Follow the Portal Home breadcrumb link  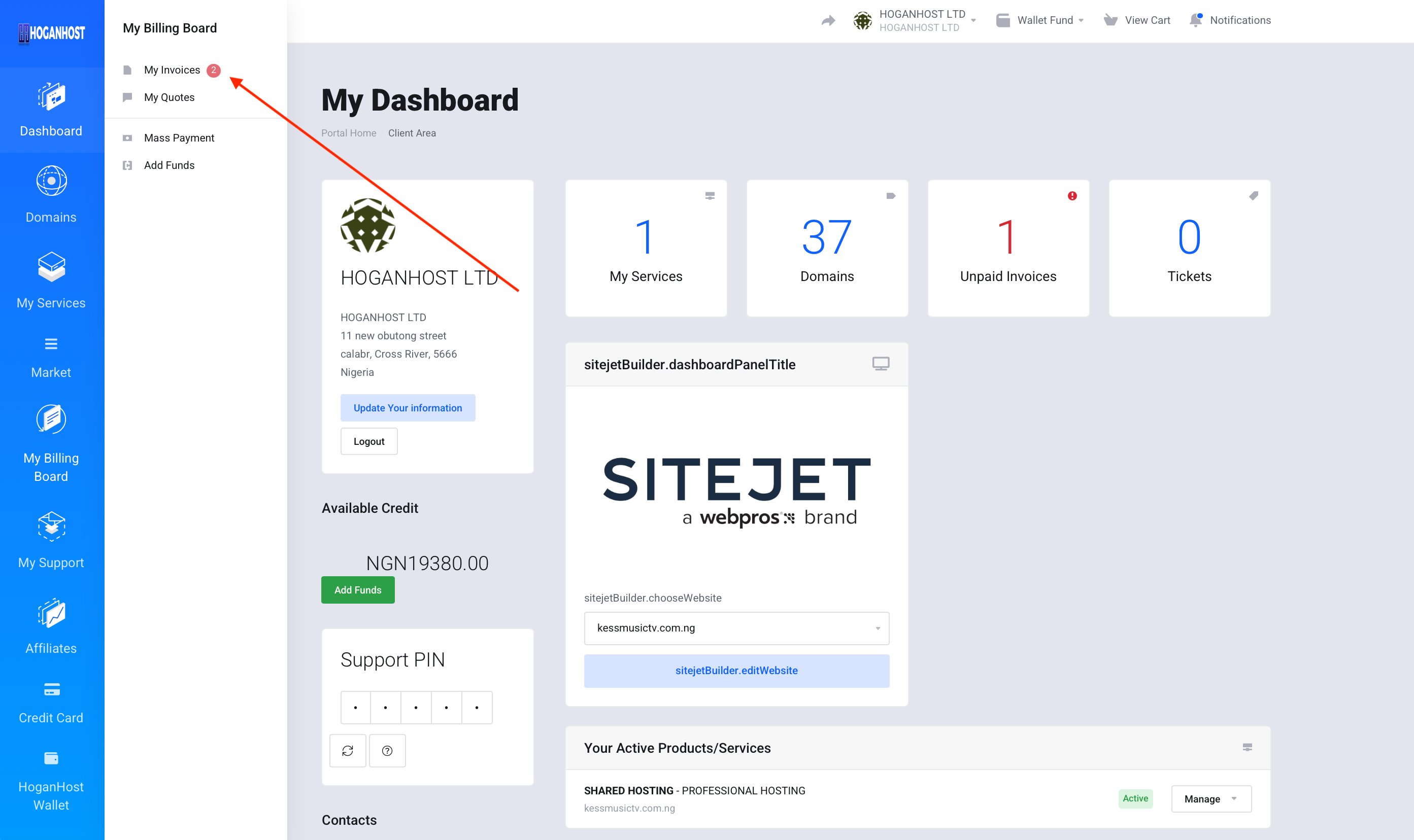(349, 133)
